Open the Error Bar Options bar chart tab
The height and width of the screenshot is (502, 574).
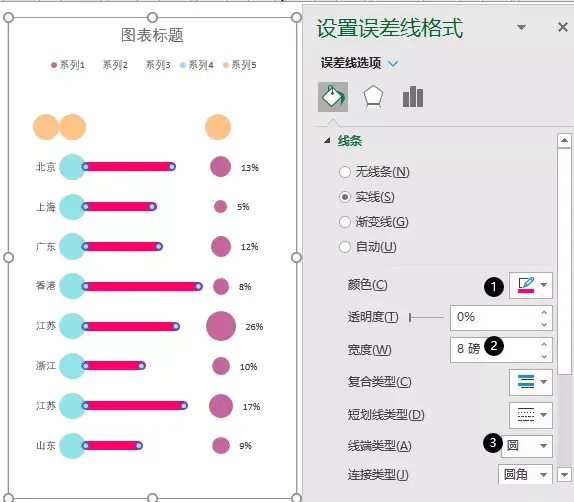tap(413, 97)
